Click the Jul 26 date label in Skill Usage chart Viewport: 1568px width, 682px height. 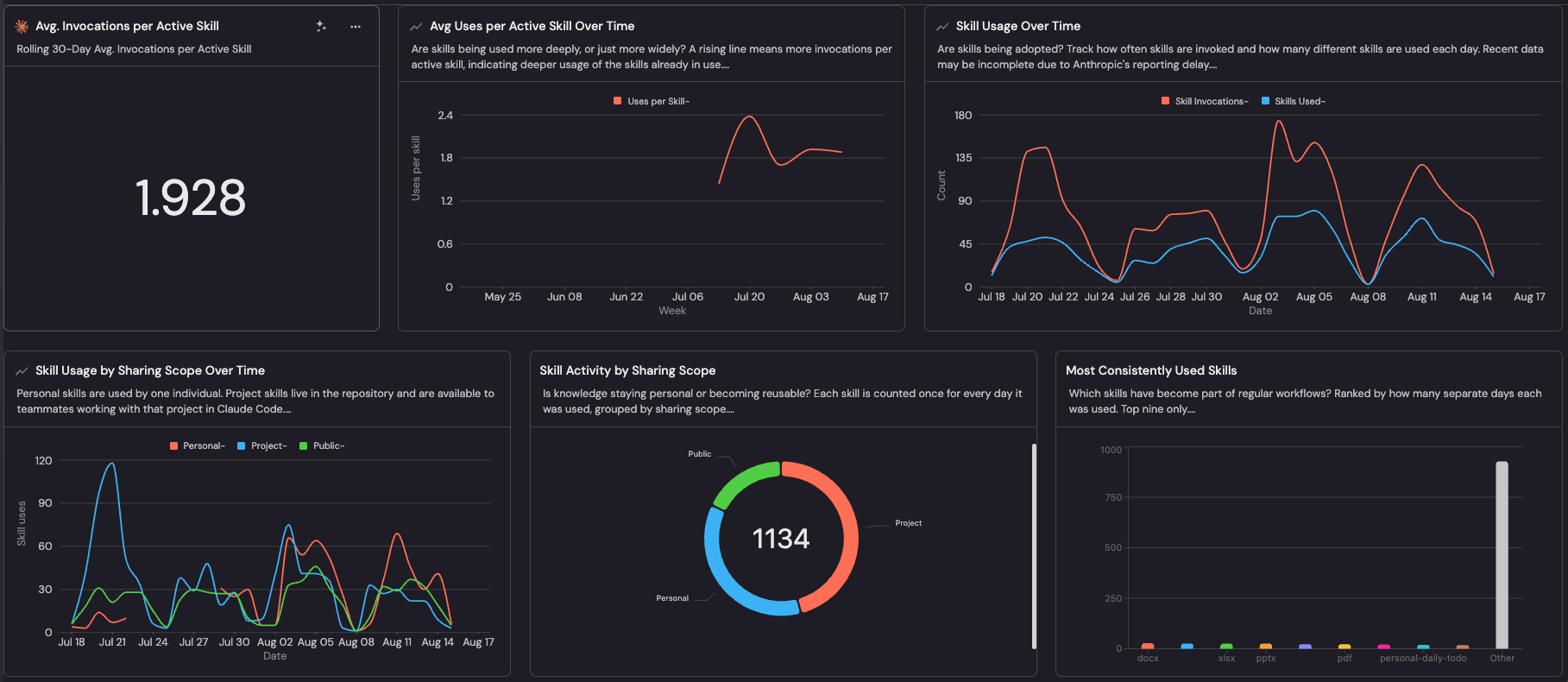click(1135, 296)
